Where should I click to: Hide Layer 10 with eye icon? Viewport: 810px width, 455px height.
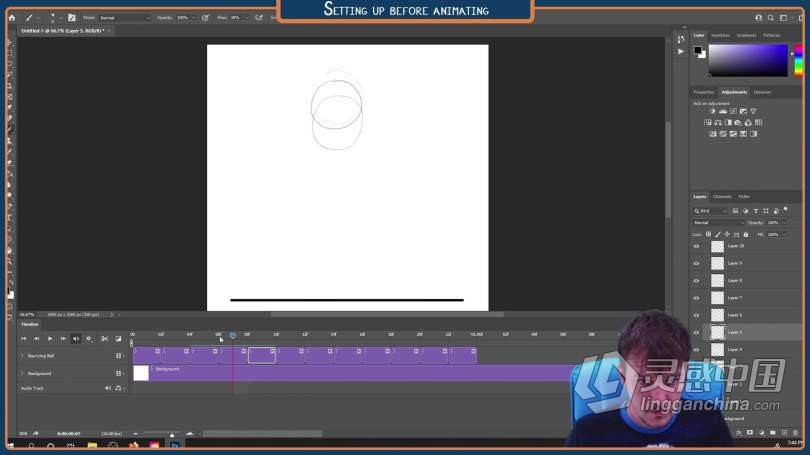(x=696, y=246)
